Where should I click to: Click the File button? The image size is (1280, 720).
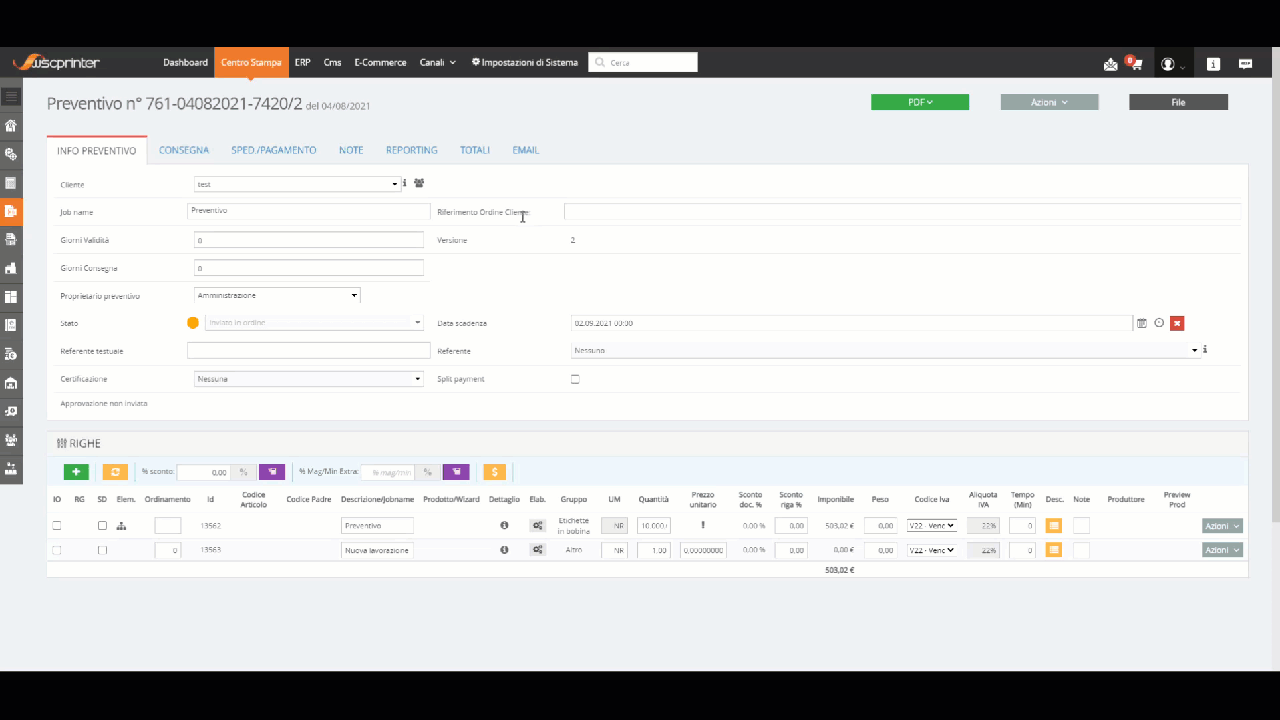click(1178, 102)
